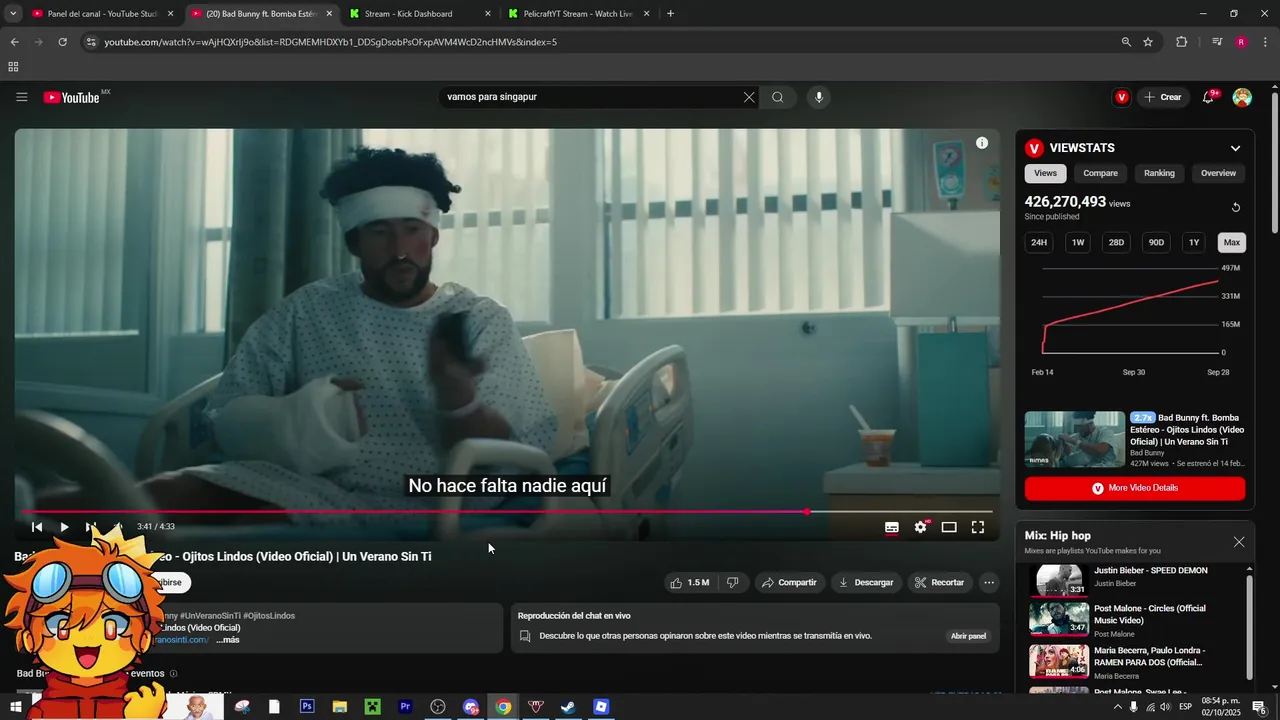Seek on the red video progress bar
The width and height of the screenshot is (1280, 720).
[x=507, y=511]
